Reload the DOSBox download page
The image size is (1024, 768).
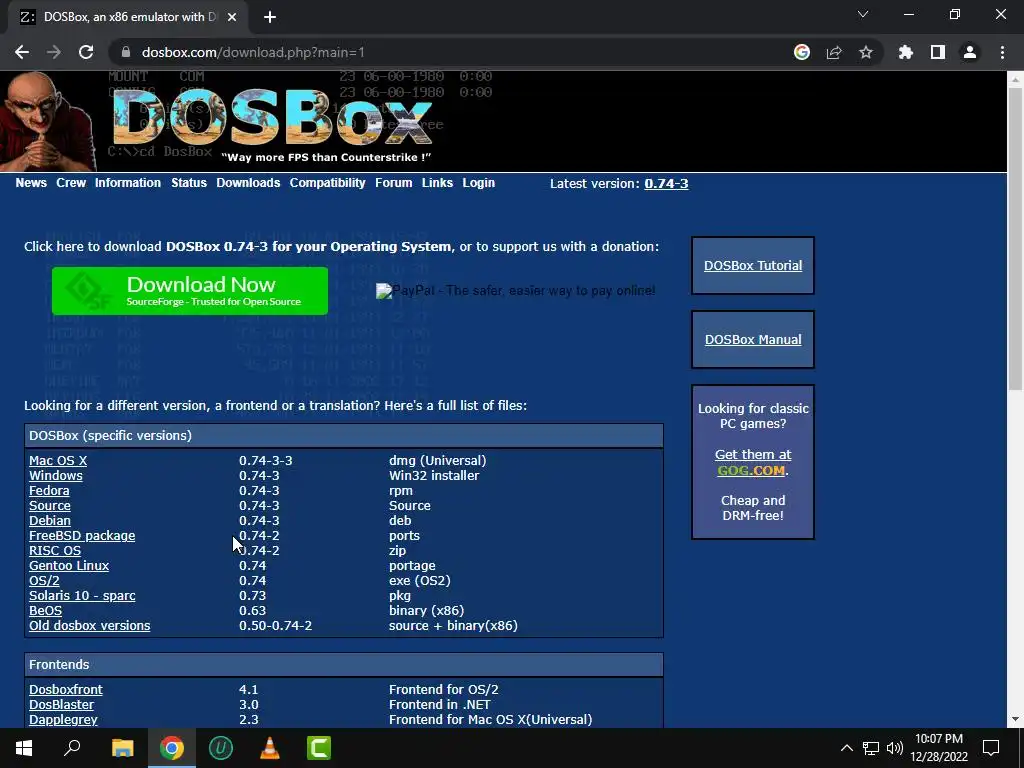click(x=86, y=52)
